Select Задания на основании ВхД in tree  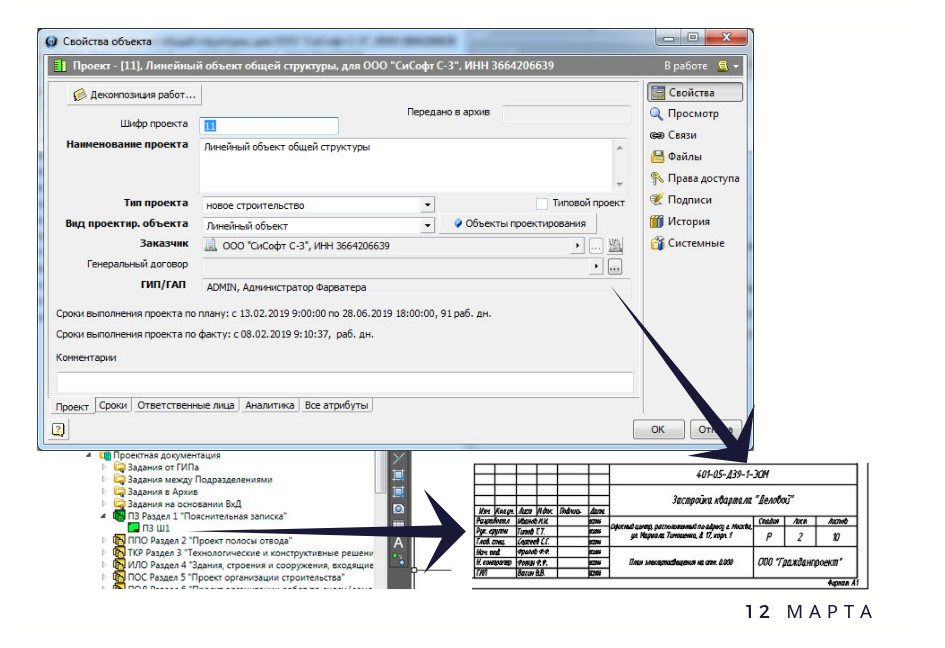point(184,504)
